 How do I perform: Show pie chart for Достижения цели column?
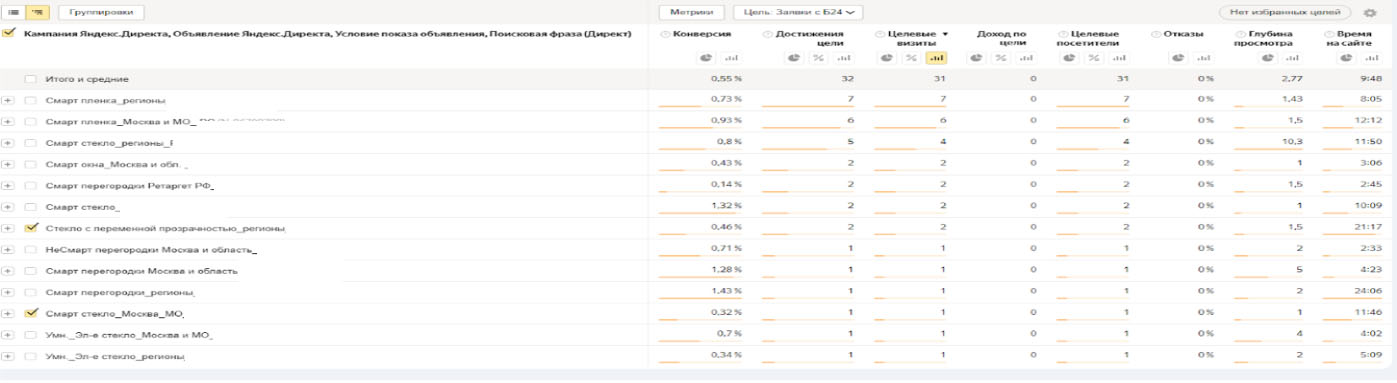coord(793,58)
